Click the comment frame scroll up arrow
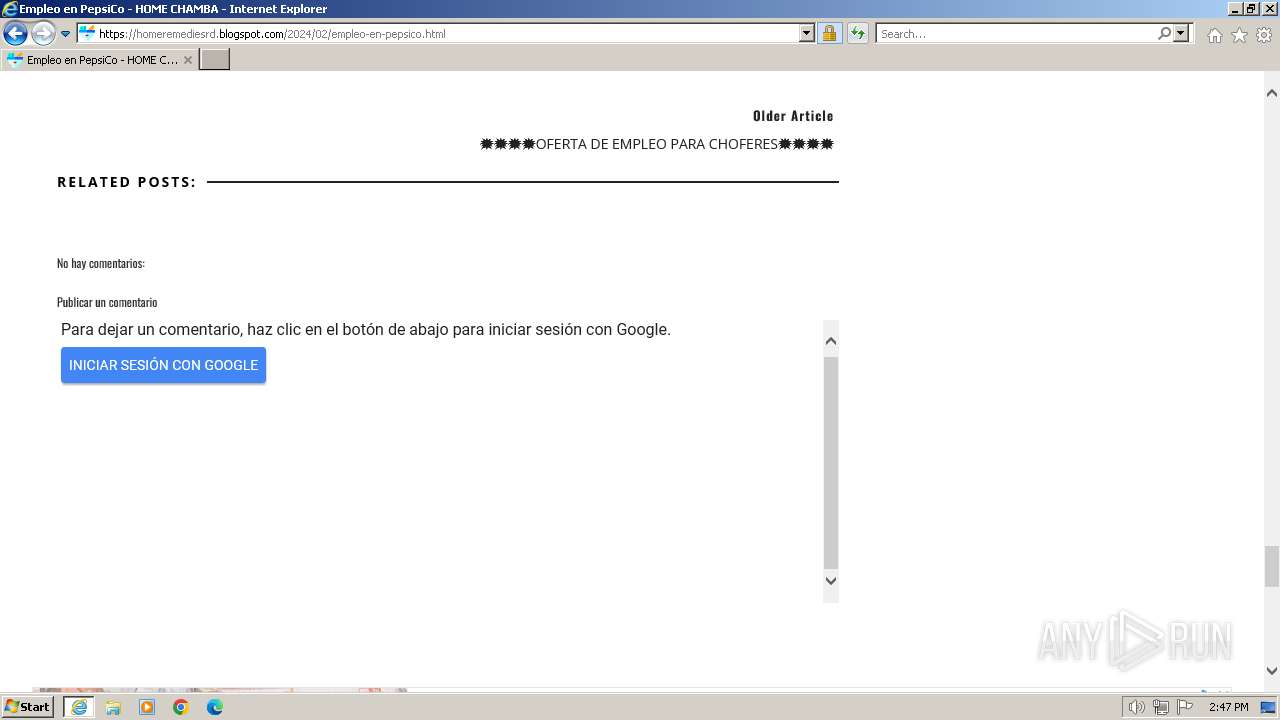1280x720 pixels. click(x=830, y=341)
